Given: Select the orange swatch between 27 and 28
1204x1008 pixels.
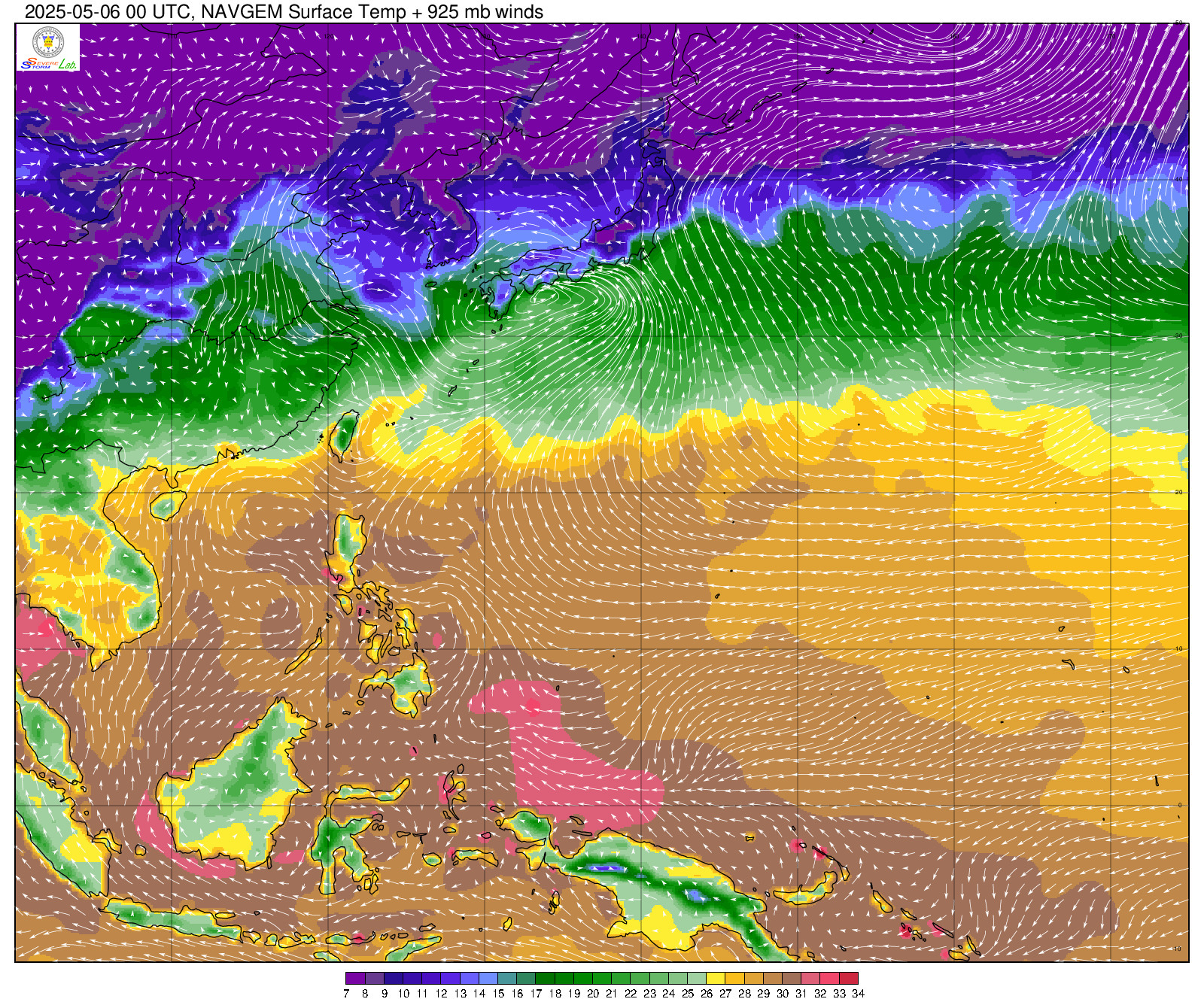Looking at the screenshot, I should pos(734,979).
